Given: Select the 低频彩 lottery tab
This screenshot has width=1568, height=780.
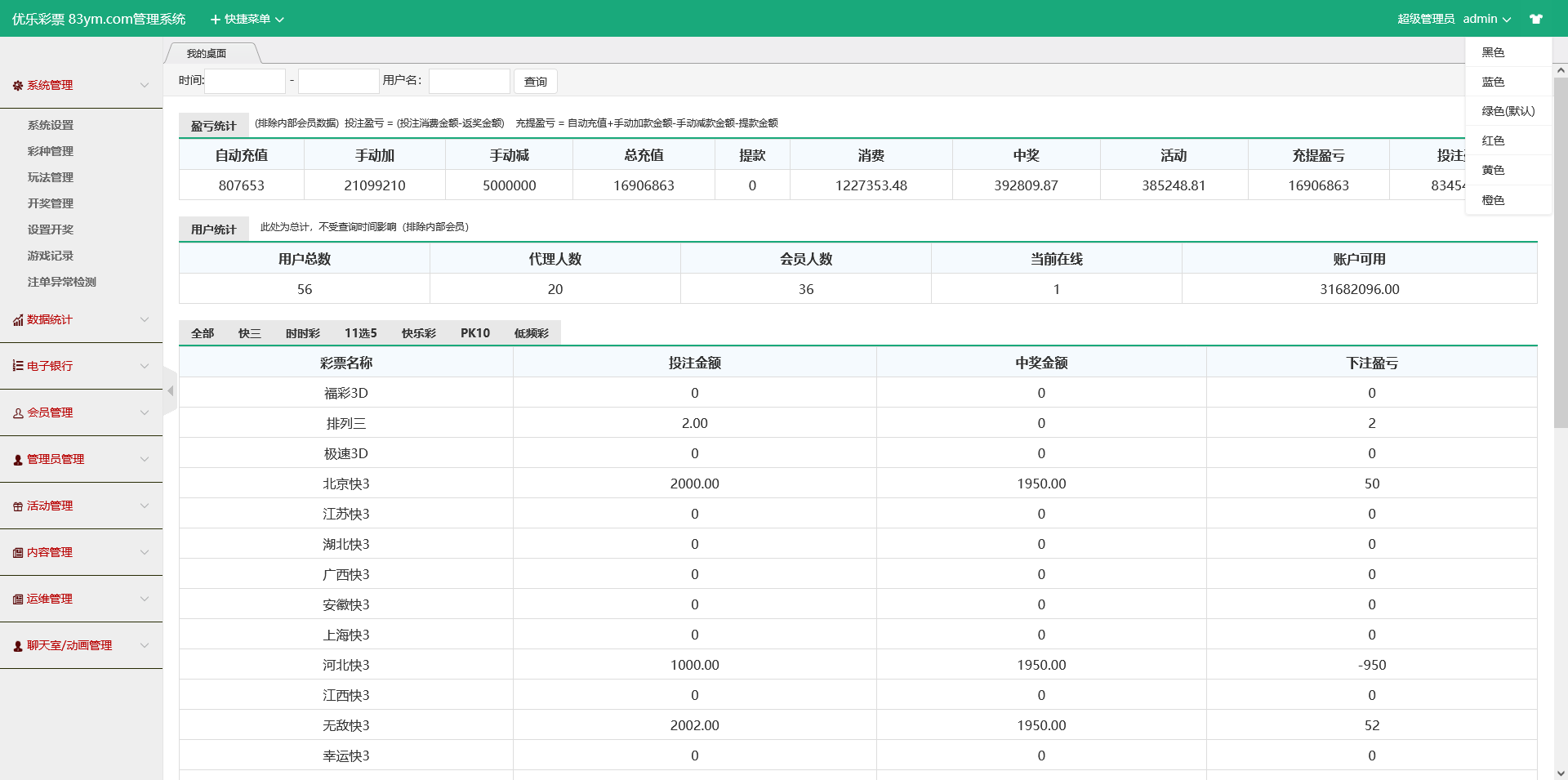Looking at the screenshot, I should [532, 333].
